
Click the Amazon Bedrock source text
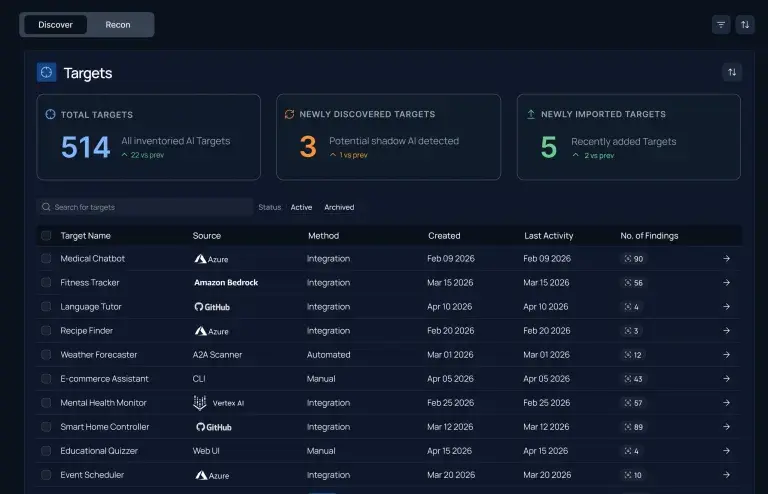(226, 282)
